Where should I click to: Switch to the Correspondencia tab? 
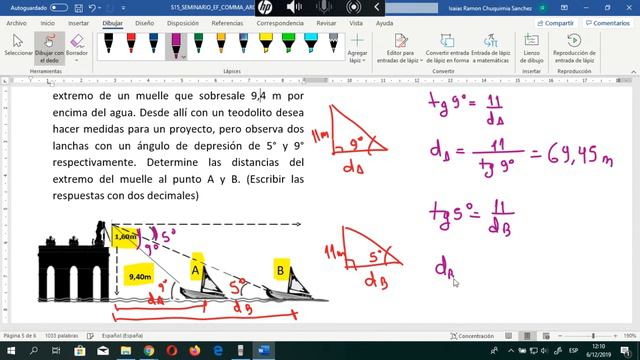(280, 23)
